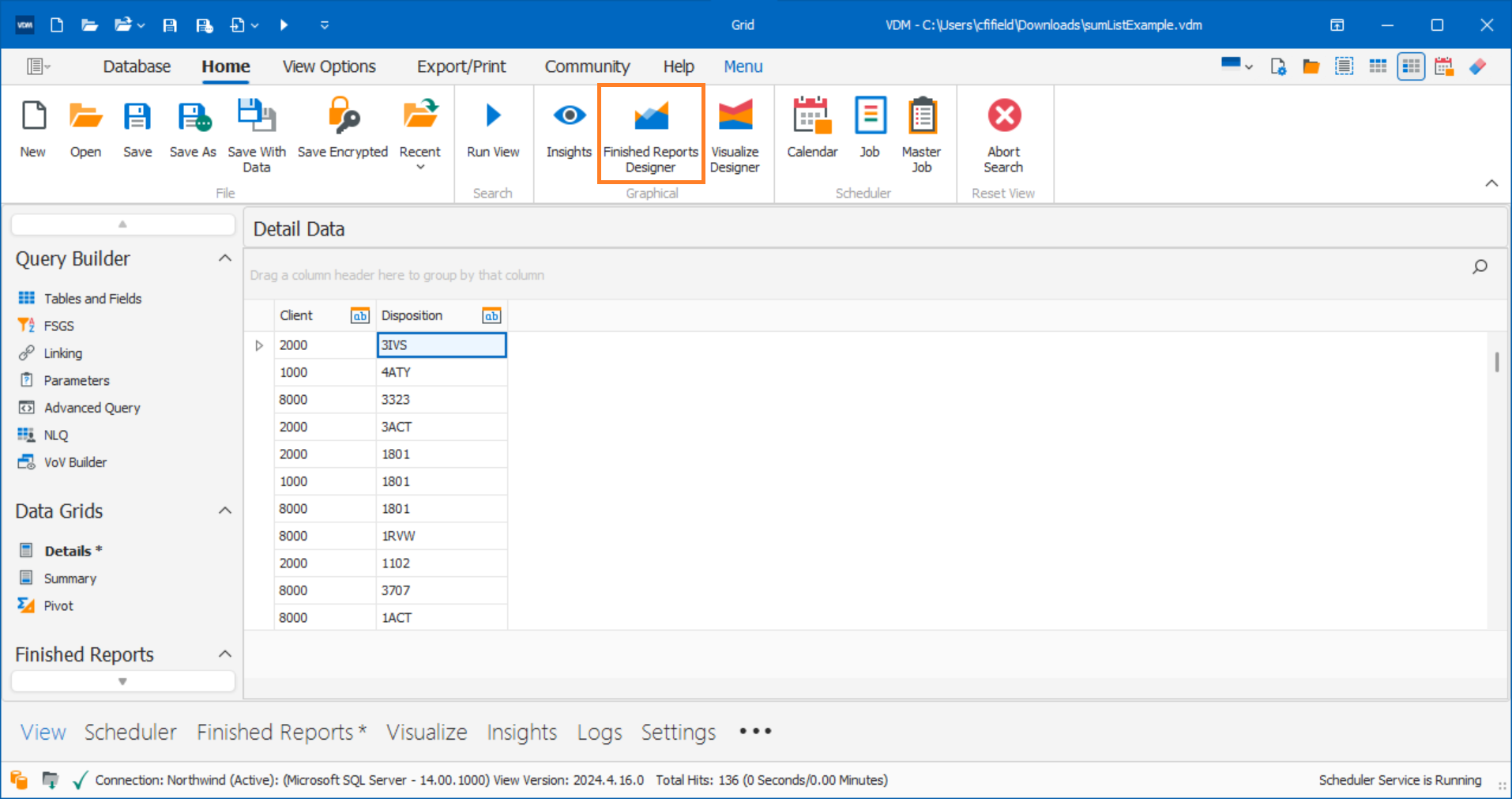Viewport: 1512px width, 799px height.
Task: Open NLQ in Query Builder
Action: [56, 435]
